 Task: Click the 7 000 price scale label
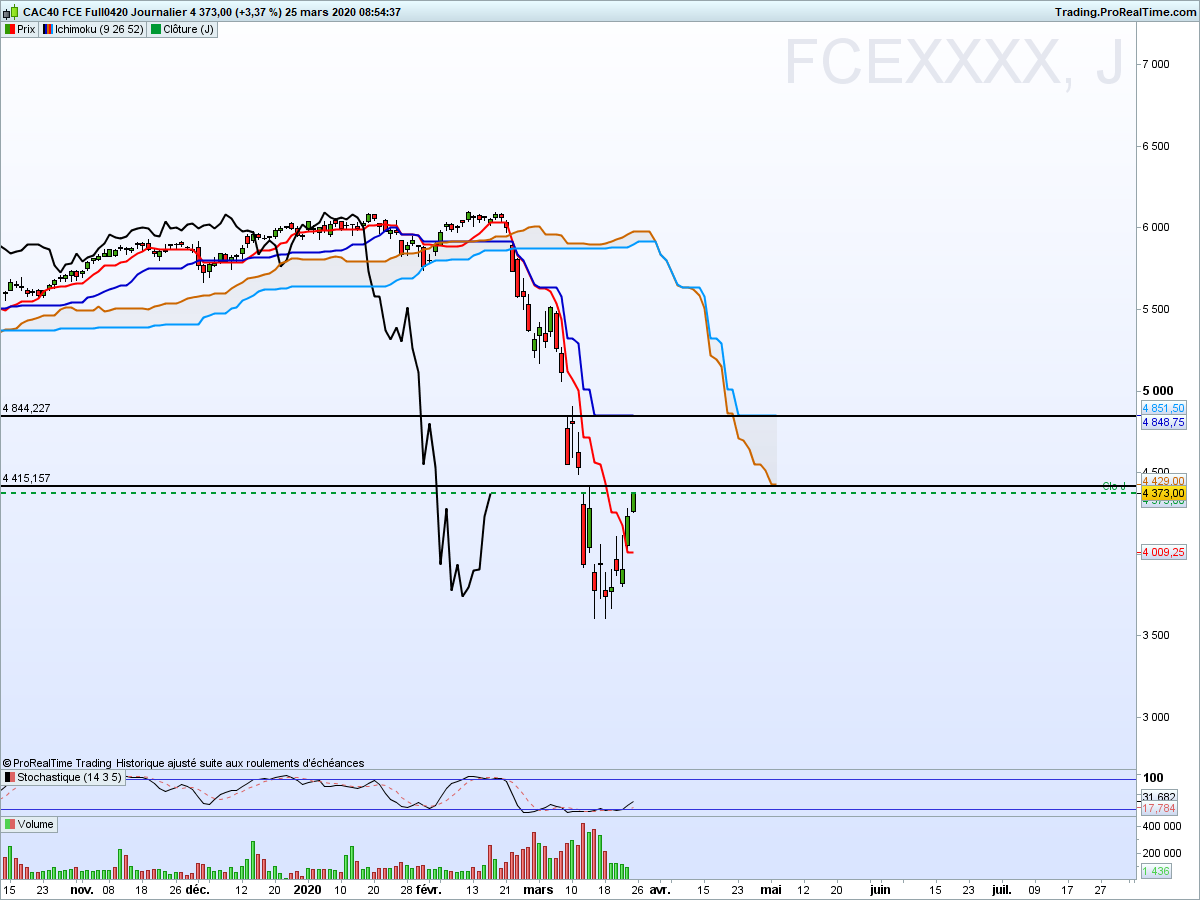point(1155,64)
